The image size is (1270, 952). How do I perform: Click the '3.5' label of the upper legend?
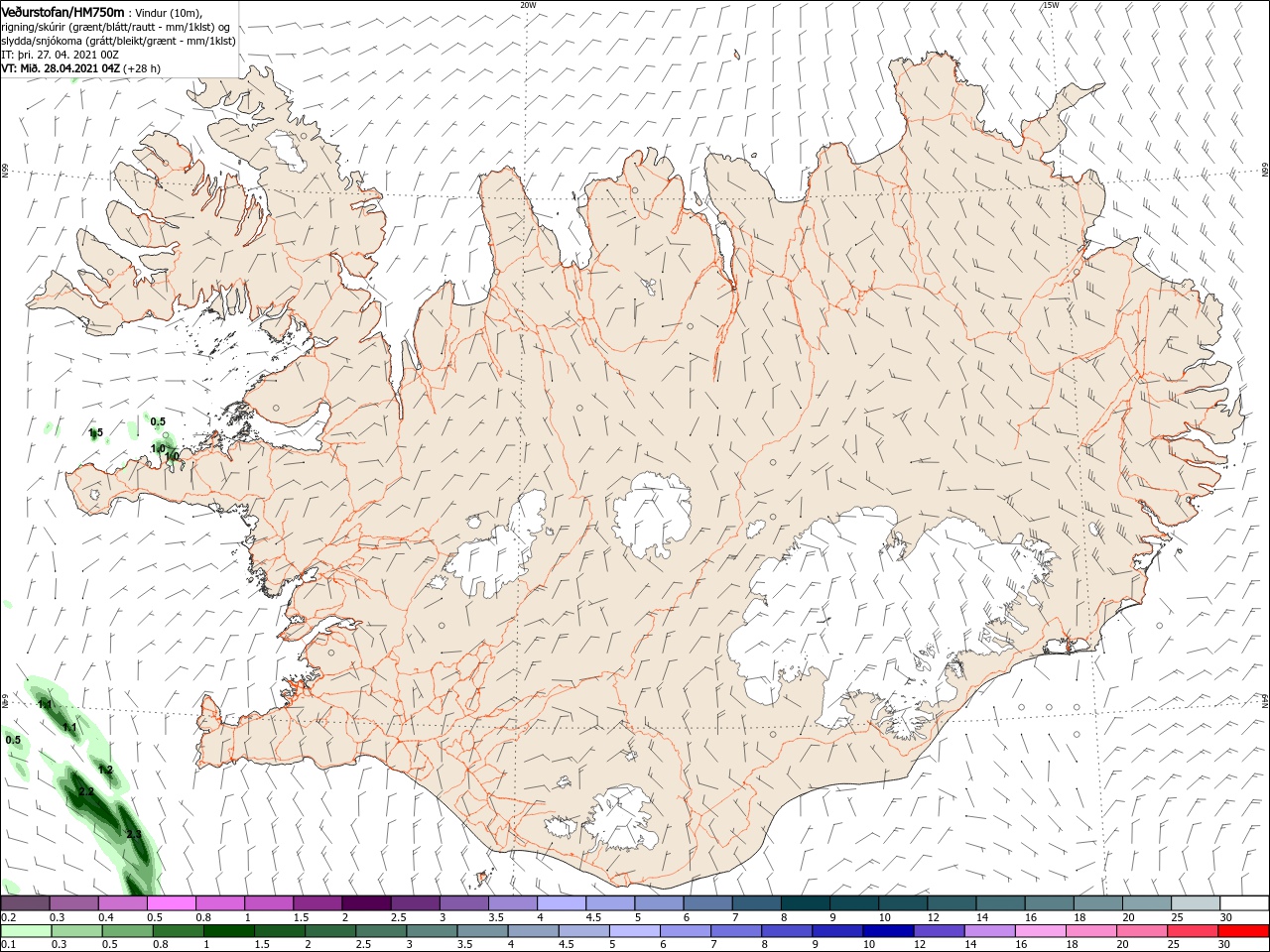tap(496, 917)
